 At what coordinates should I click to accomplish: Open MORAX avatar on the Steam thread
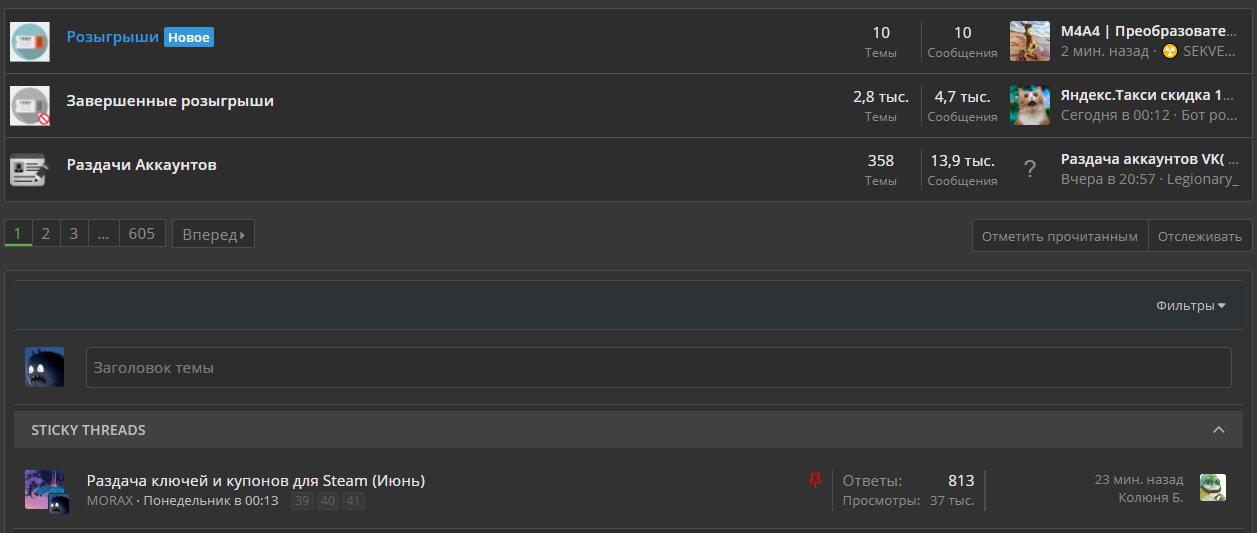44,490
